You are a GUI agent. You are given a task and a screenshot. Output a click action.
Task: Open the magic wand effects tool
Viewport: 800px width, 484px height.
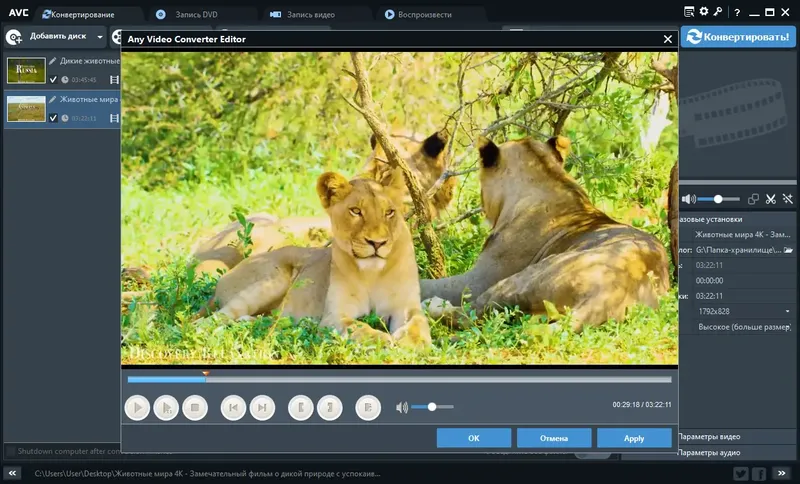[x=788, y=199]
